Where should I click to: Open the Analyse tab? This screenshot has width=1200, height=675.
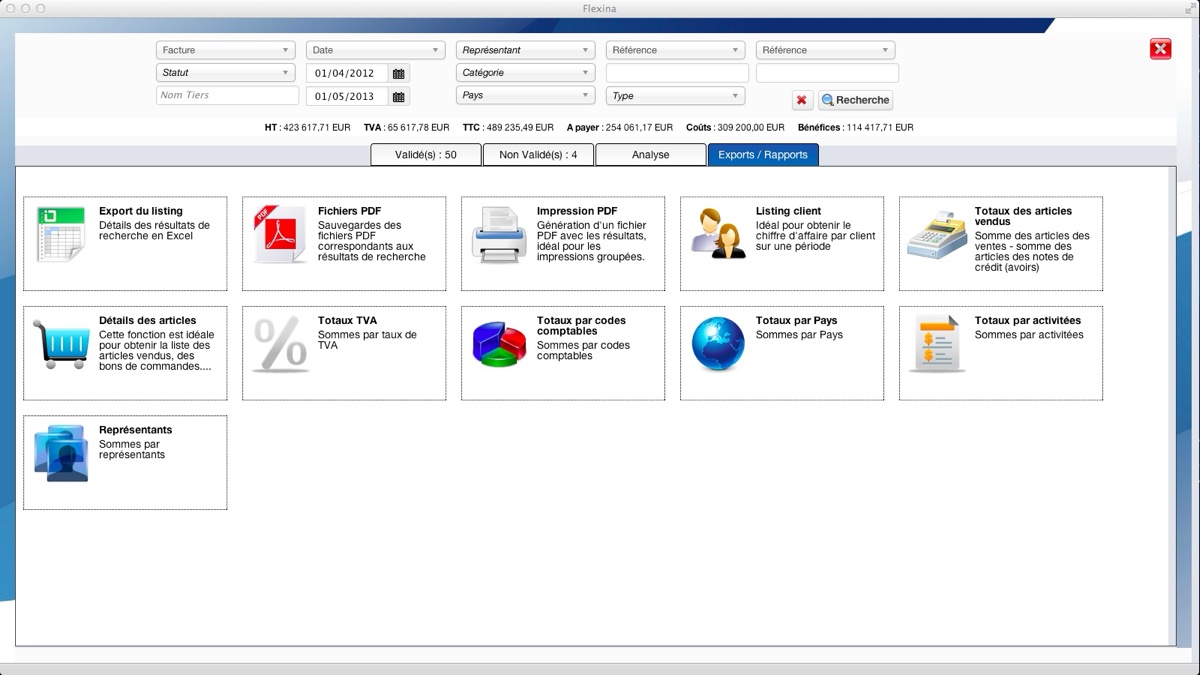coord(651,155)
